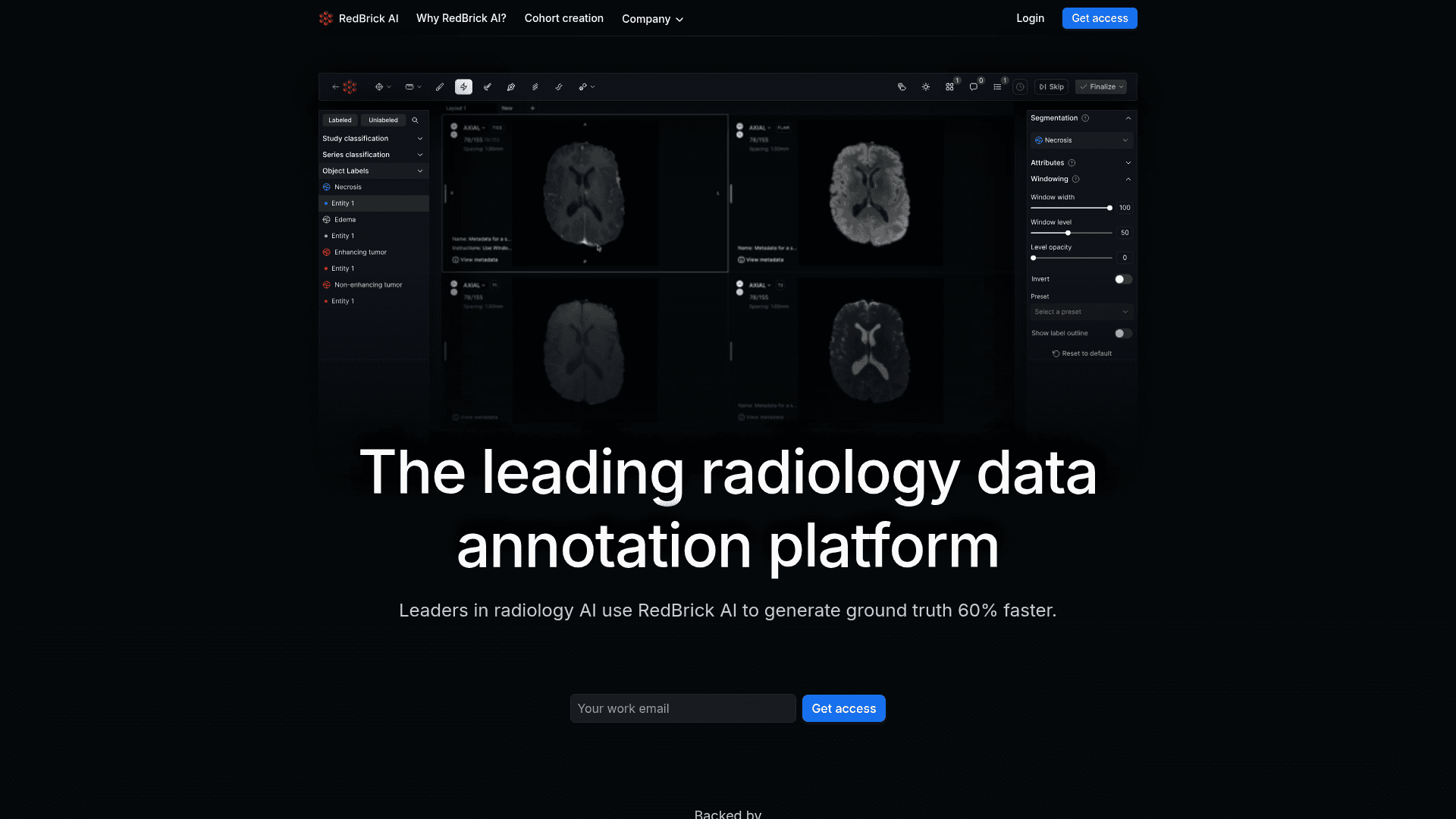The width and height of the screenshot is (1456, 819).
Task: Select Entity 1 under Non-enhancing tumor
Action: (373, 301)
